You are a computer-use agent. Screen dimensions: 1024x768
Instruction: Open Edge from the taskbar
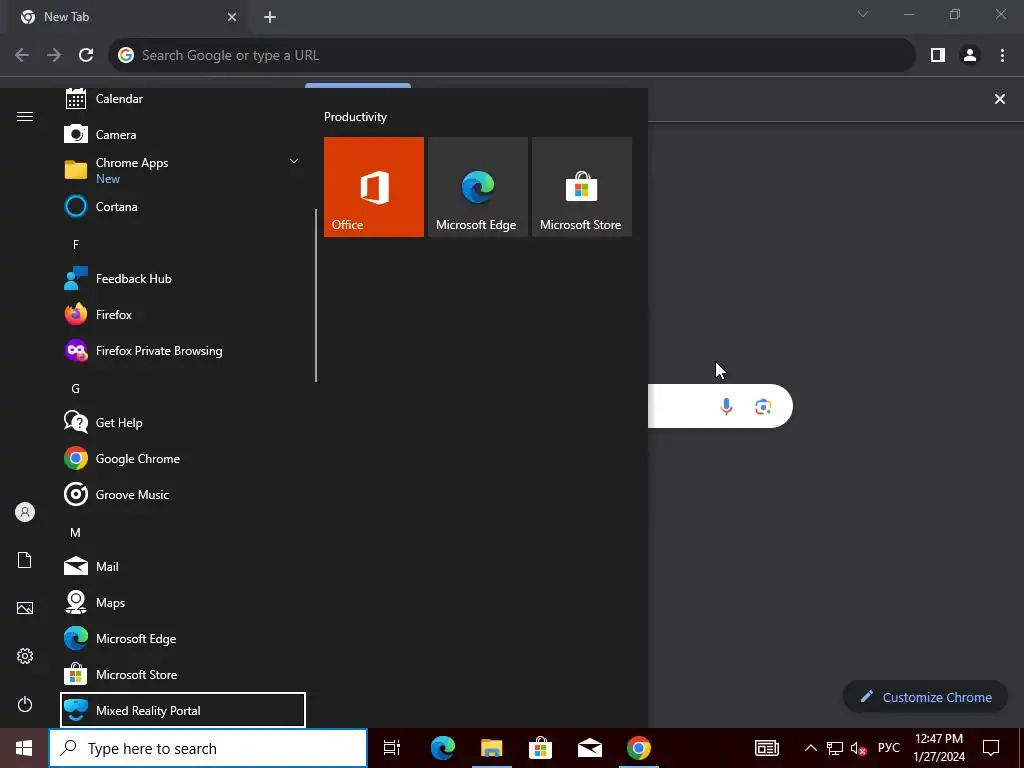(443, 748)
